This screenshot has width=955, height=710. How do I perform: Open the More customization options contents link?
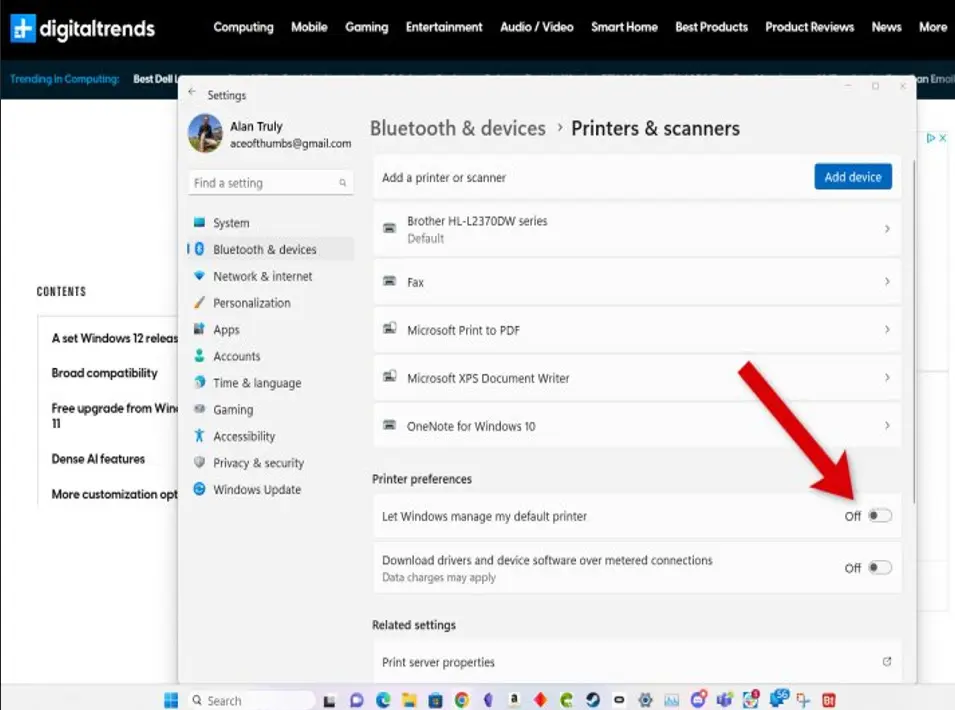[x=115, y=494]
